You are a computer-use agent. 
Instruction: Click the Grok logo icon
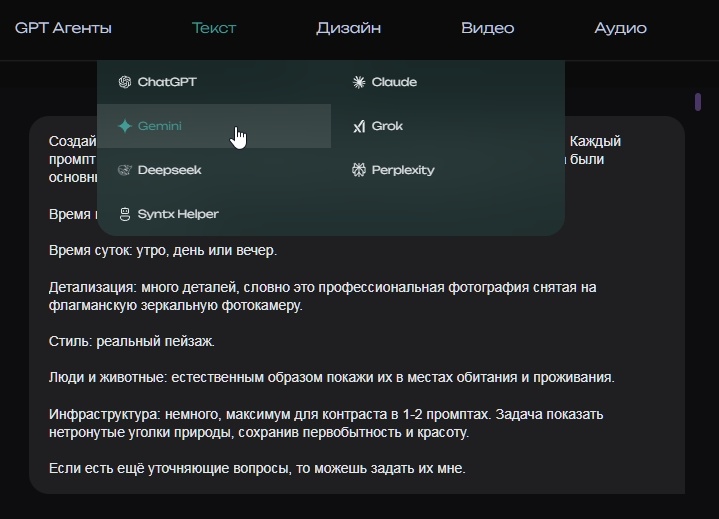[x=359, y=126]
